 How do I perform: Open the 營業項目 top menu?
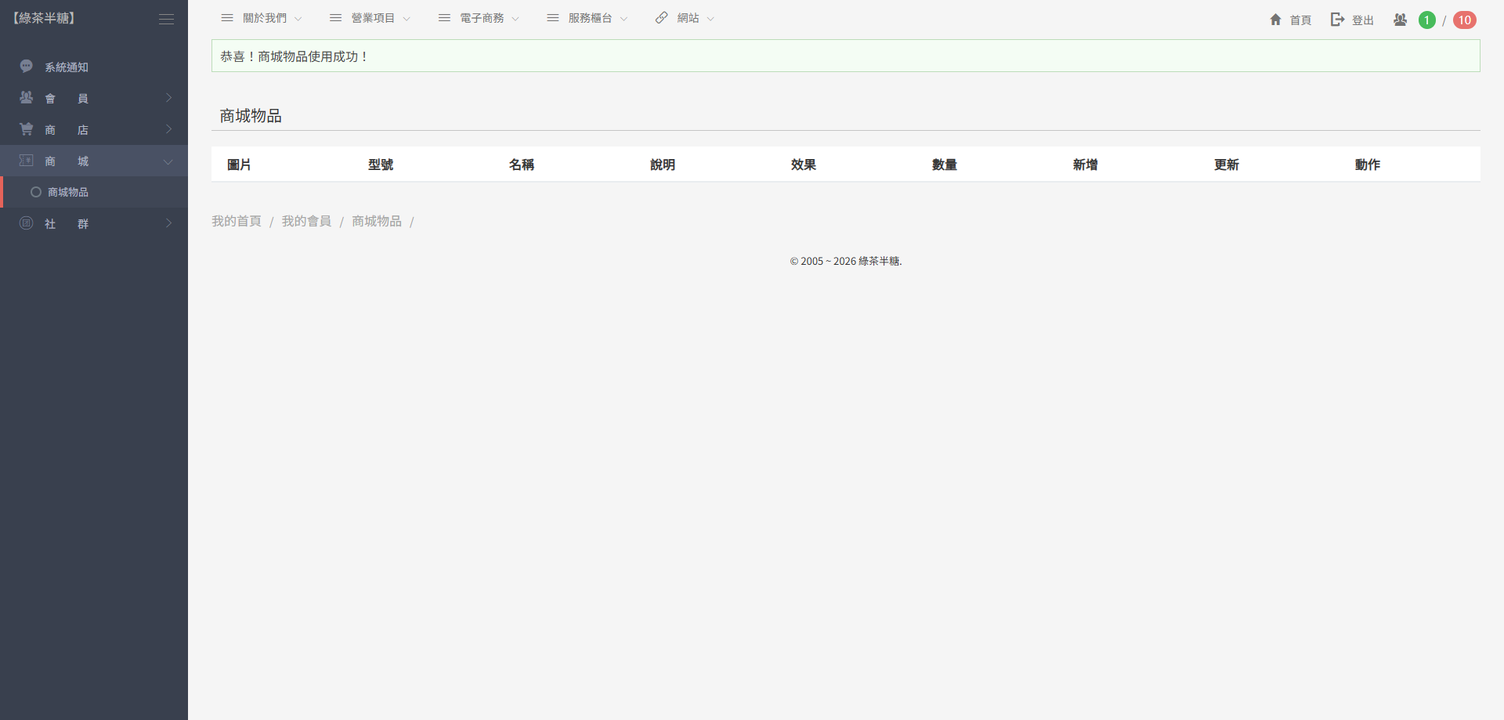(x=372, y=18)
